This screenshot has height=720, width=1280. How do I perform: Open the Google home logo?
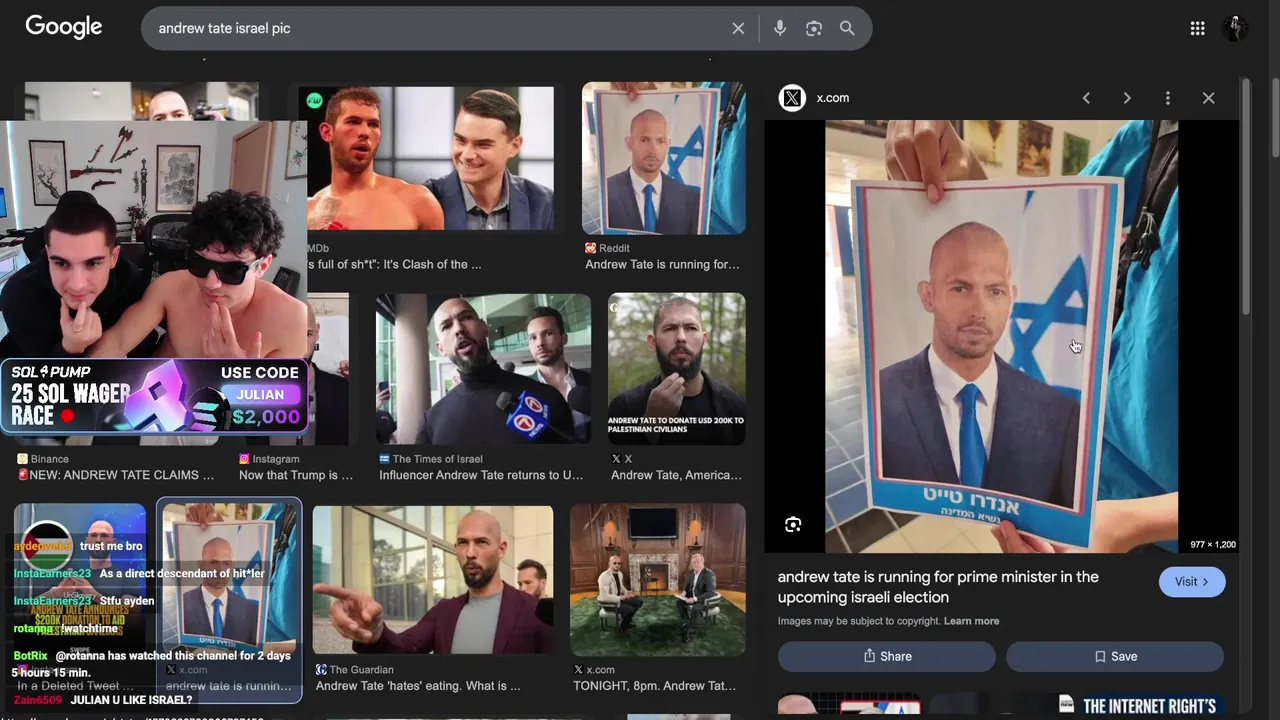[64, 28]
